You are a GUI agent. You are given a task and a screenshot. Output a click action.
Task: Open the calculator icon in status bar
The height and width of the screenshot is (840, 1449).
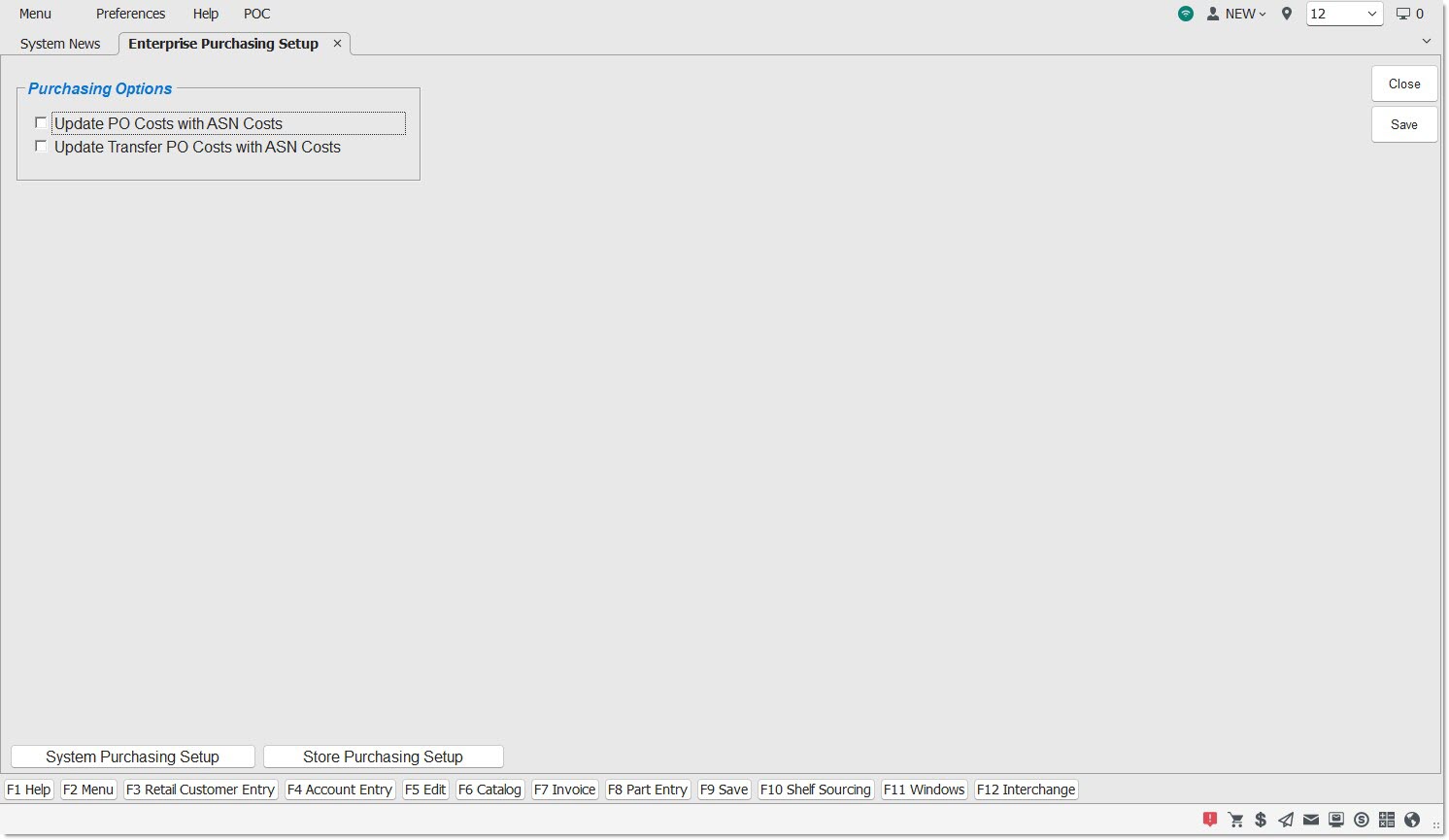point(1387,820)
